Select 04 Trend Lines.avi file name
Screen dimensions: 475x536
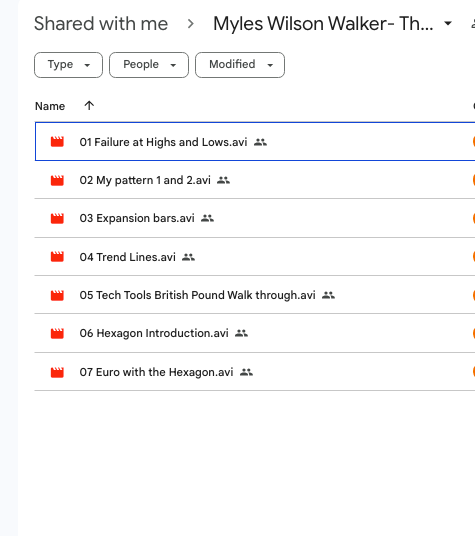coord(128,257)
